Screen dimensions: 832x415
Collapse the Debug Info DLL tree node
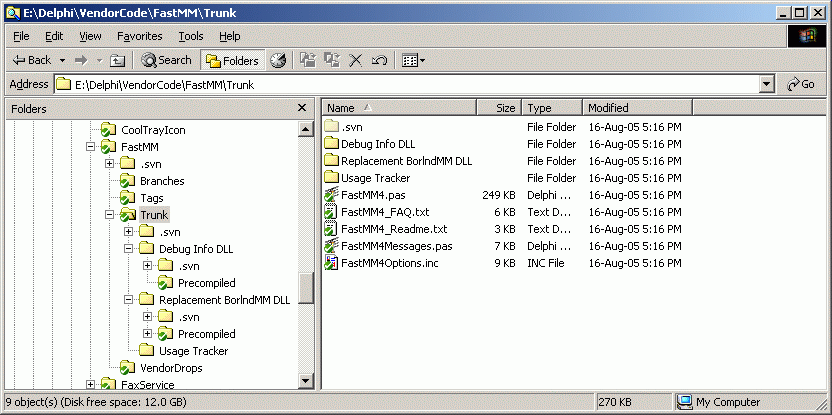coord(128,249)
